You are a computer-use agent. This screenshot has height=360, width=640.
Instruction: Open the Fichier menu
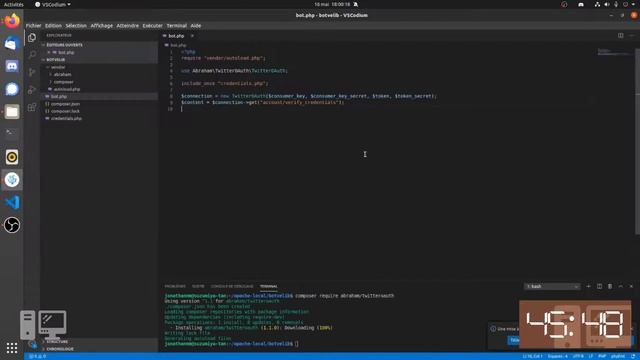click(33, 26)
